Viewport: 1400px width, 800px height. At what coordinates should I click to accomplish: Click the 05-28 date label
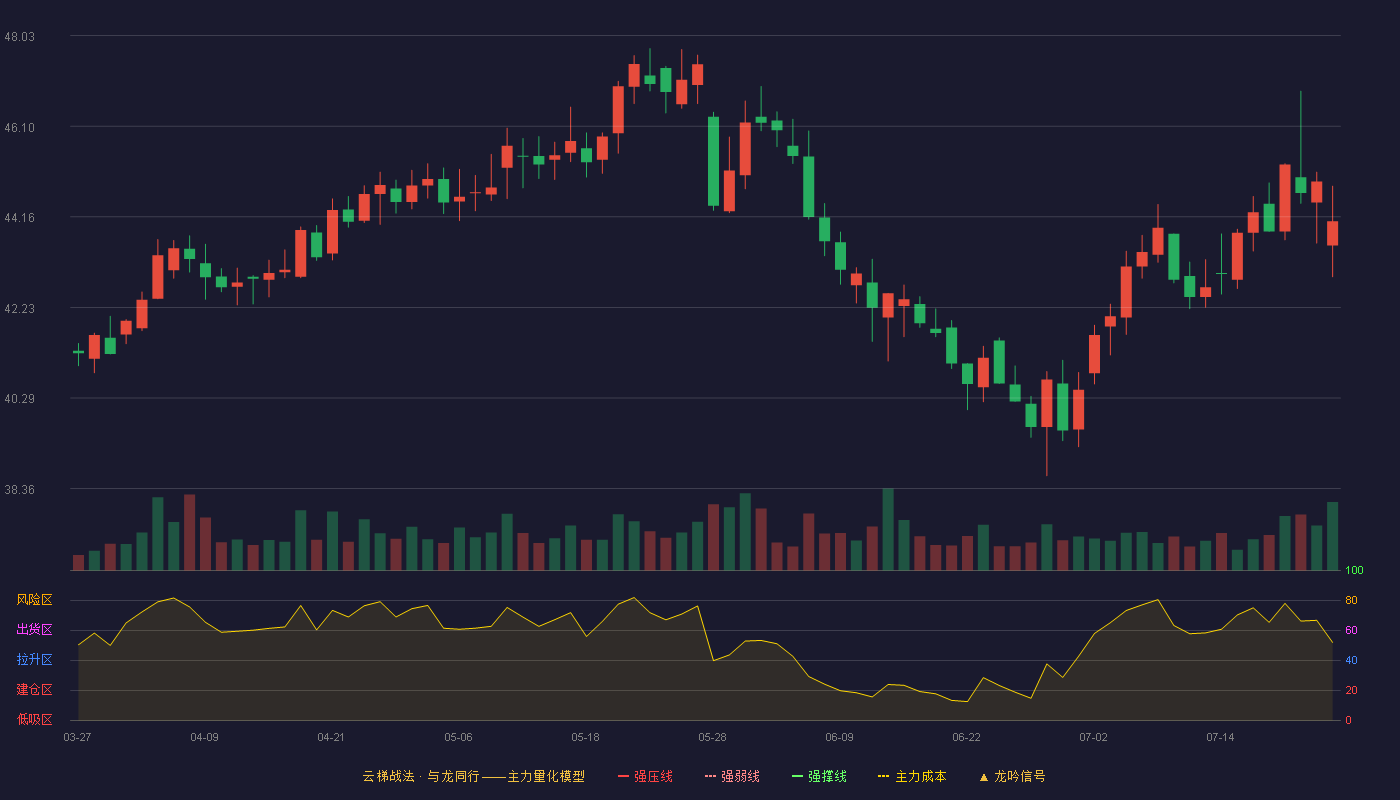pos(712,737)
